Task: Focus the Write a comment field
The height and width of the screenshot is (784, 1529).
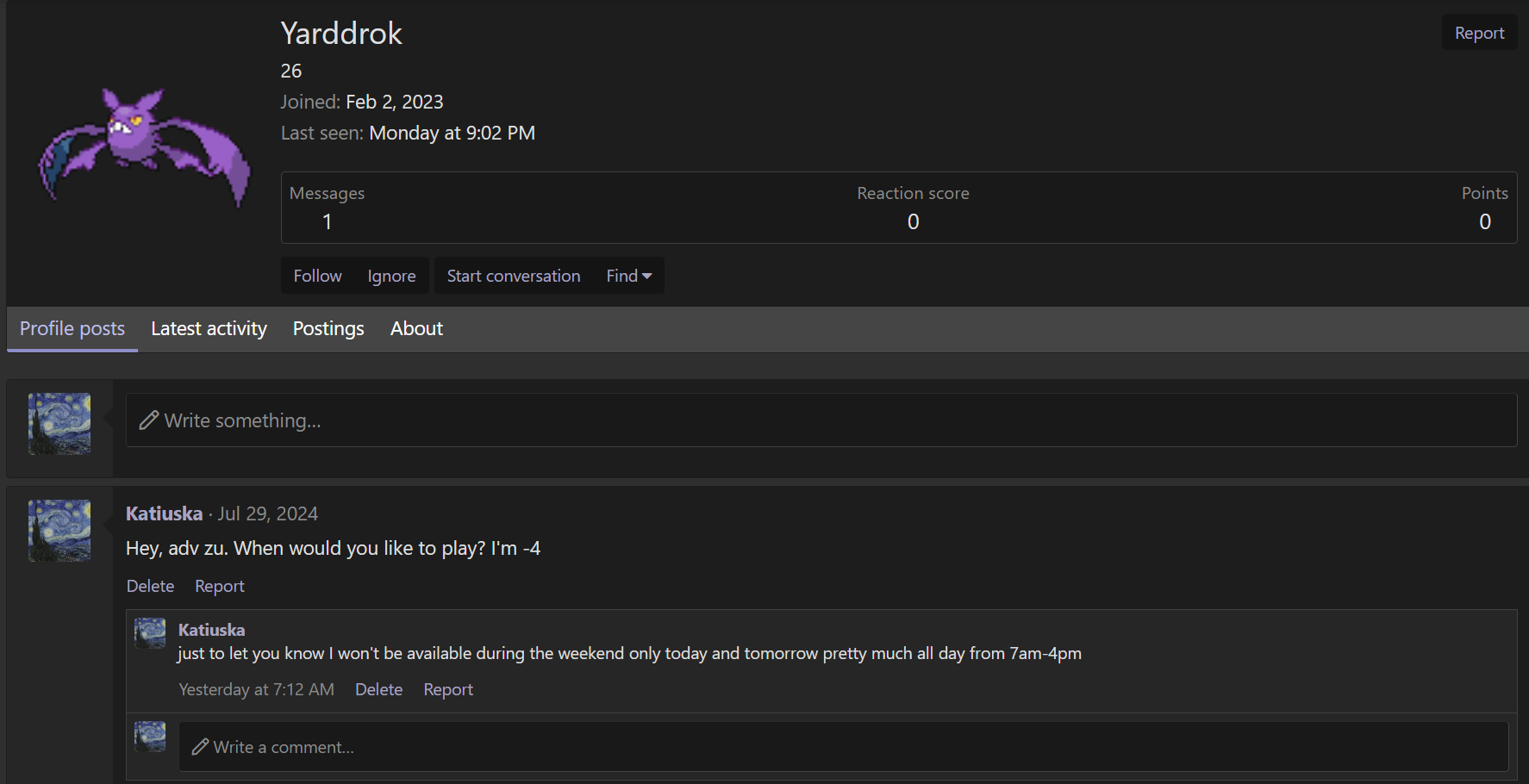Action: pos(843,747)
